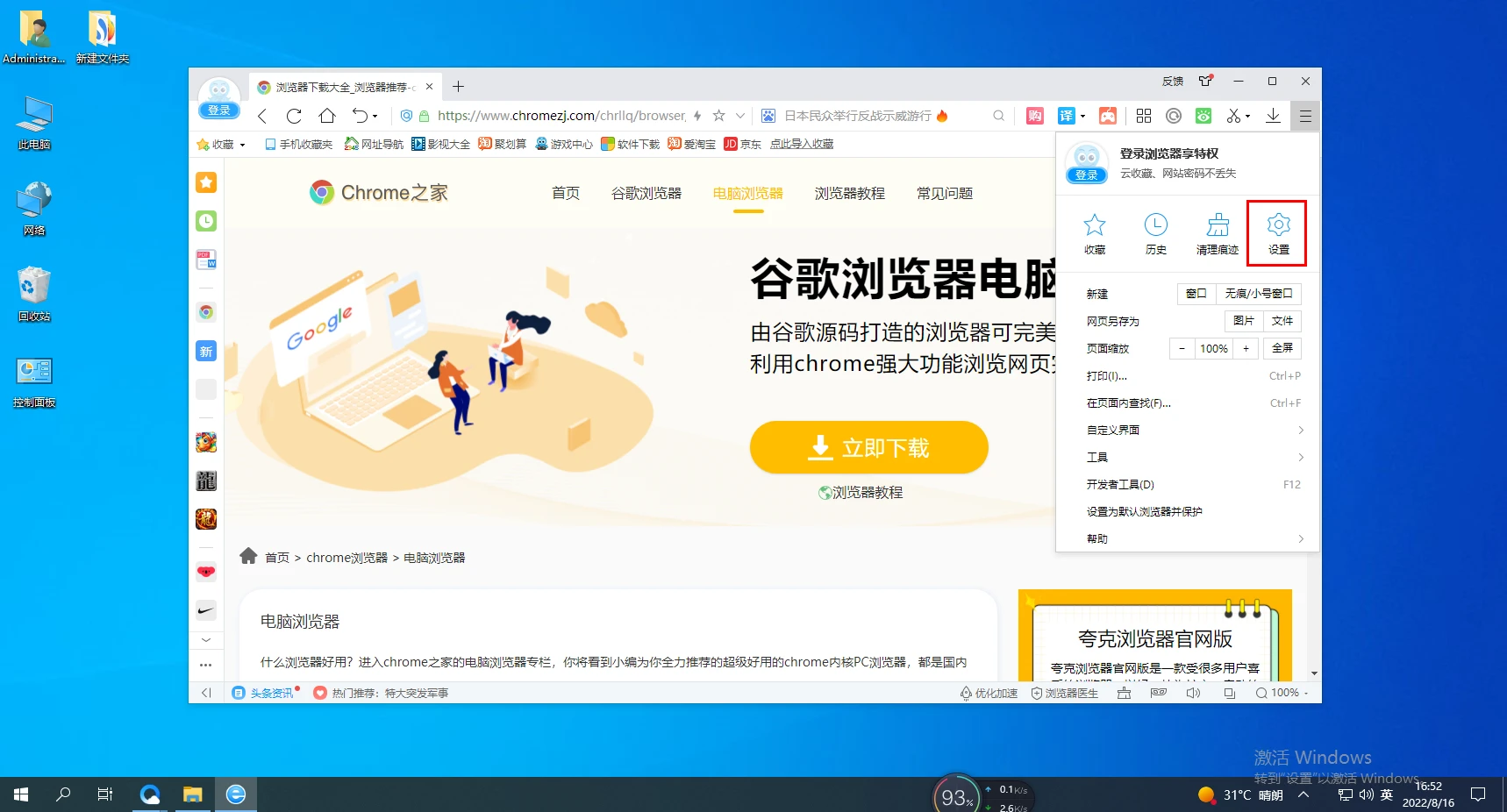Click 优化加速 rocket in status bar
Viewport: 1507px width, 812px height.
989,693
